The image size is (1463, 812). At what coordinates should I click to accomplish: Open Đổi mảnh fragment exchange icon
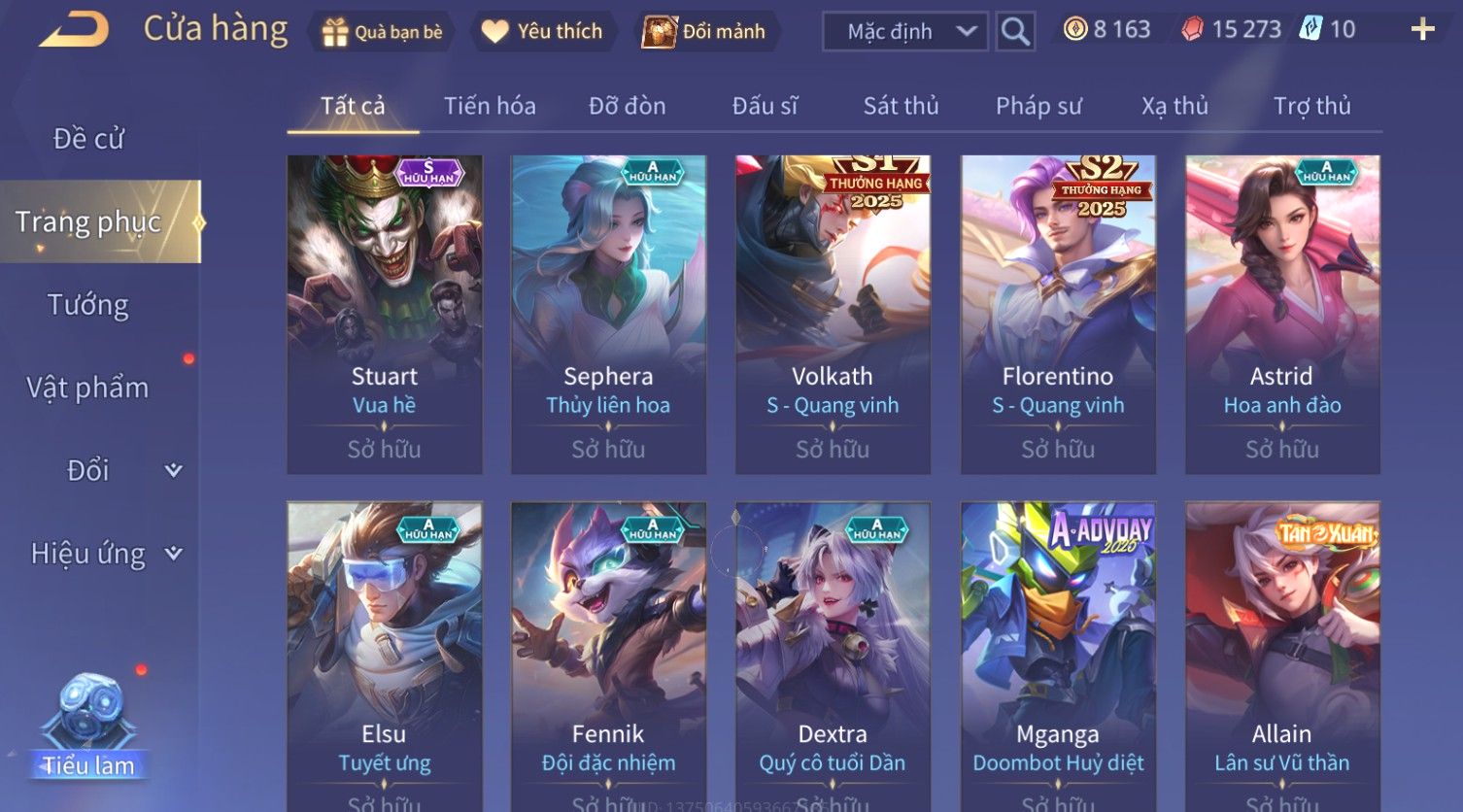pos(660,31)
